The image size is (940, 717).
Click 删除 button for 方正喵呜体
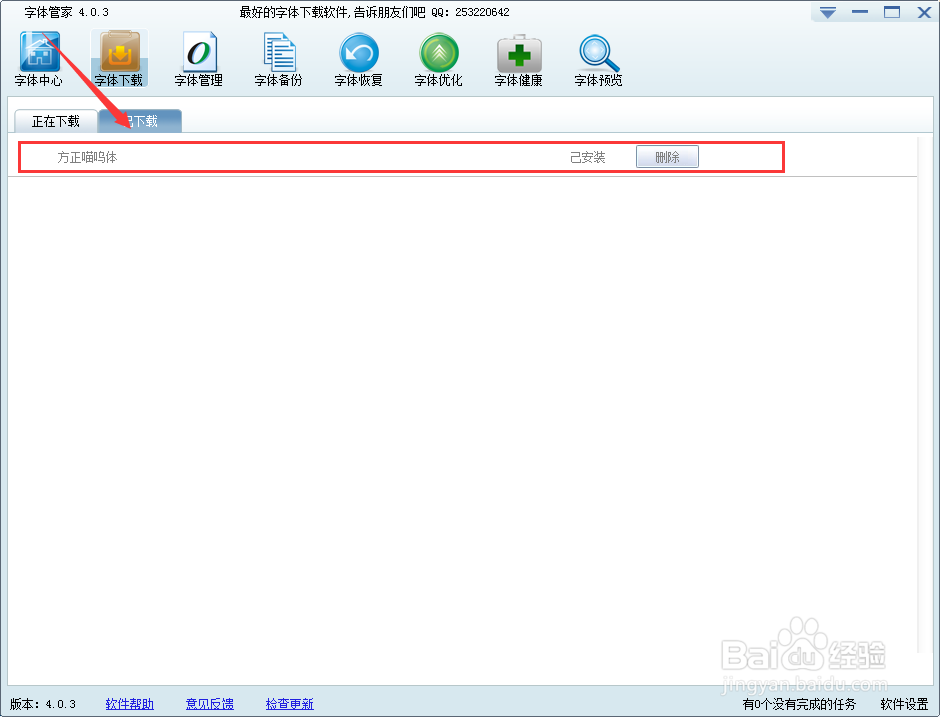tap(667, 157)
